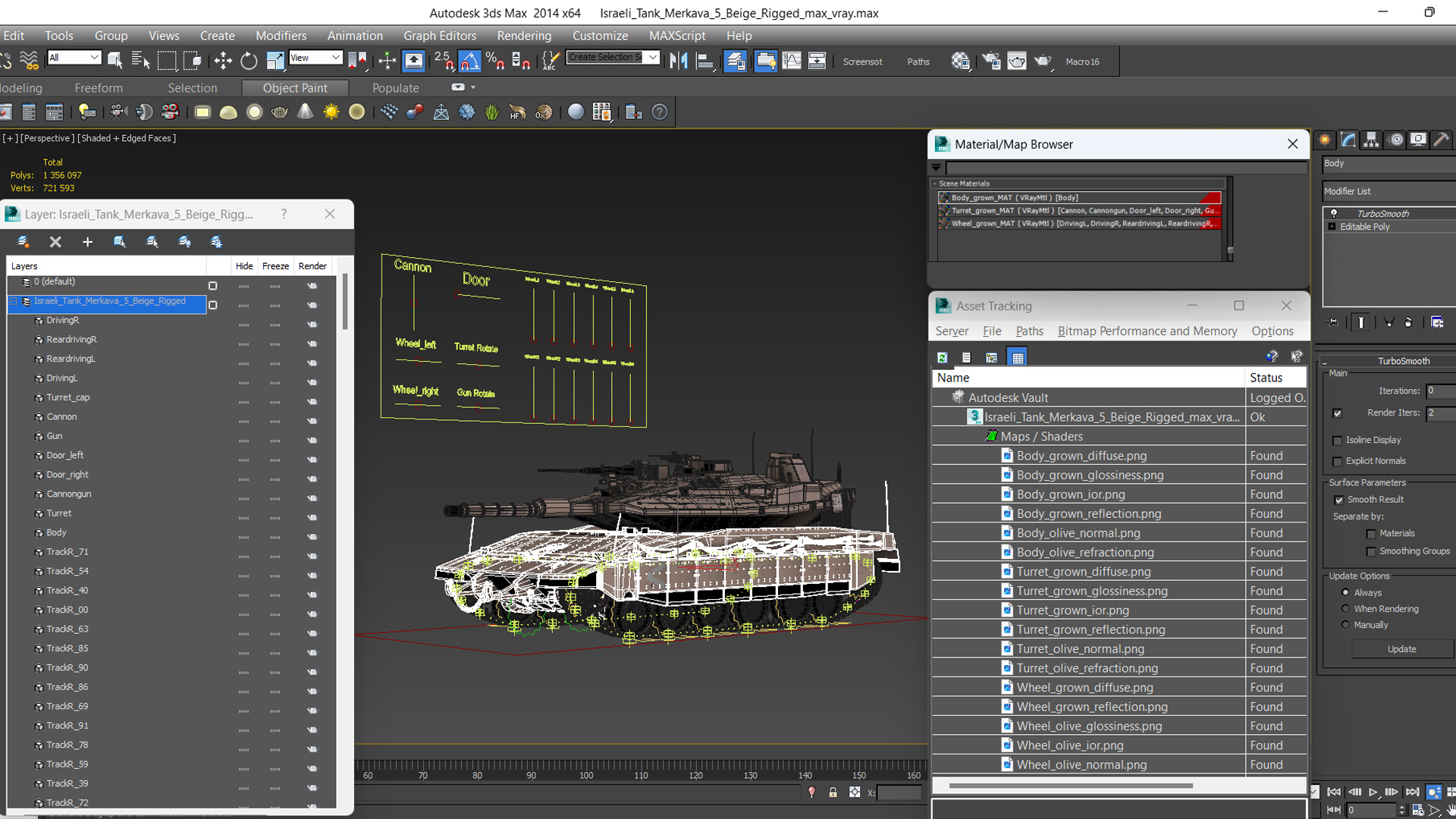Click the Screensot toolbar button
The height and width of the screenshot is (819, 1456).
pyautogui.click(x=863, y=62)
